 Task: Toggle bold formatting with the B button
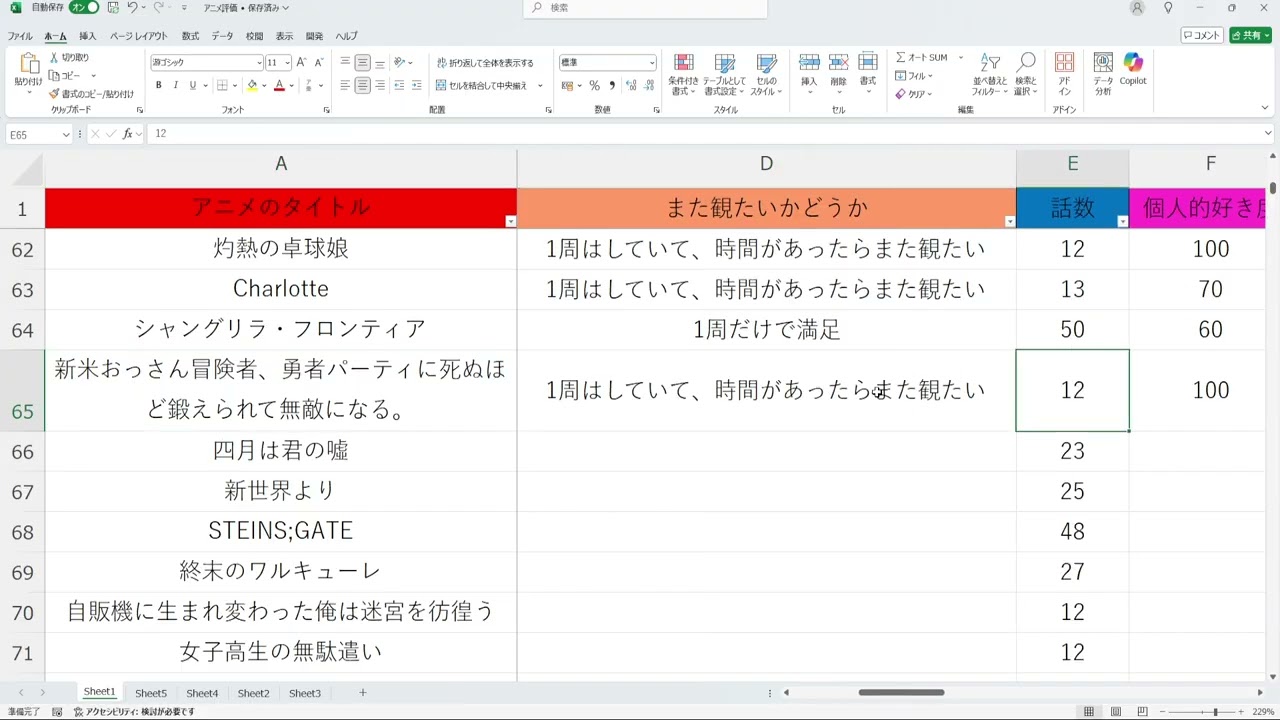point(158,86)
